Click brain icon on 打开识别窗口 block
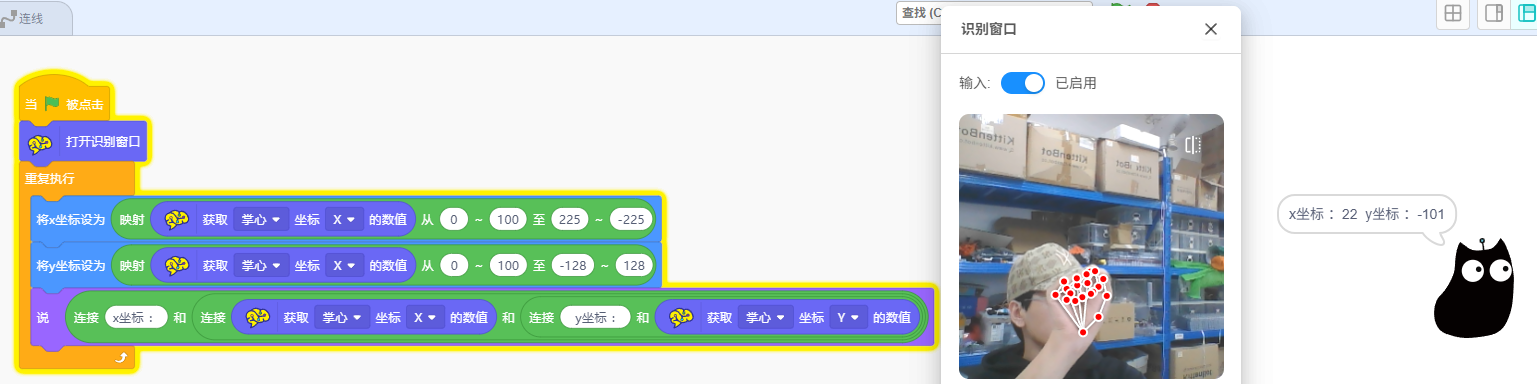The width and height of the screenshot is (1537, 384). click(x=40, y=143)
